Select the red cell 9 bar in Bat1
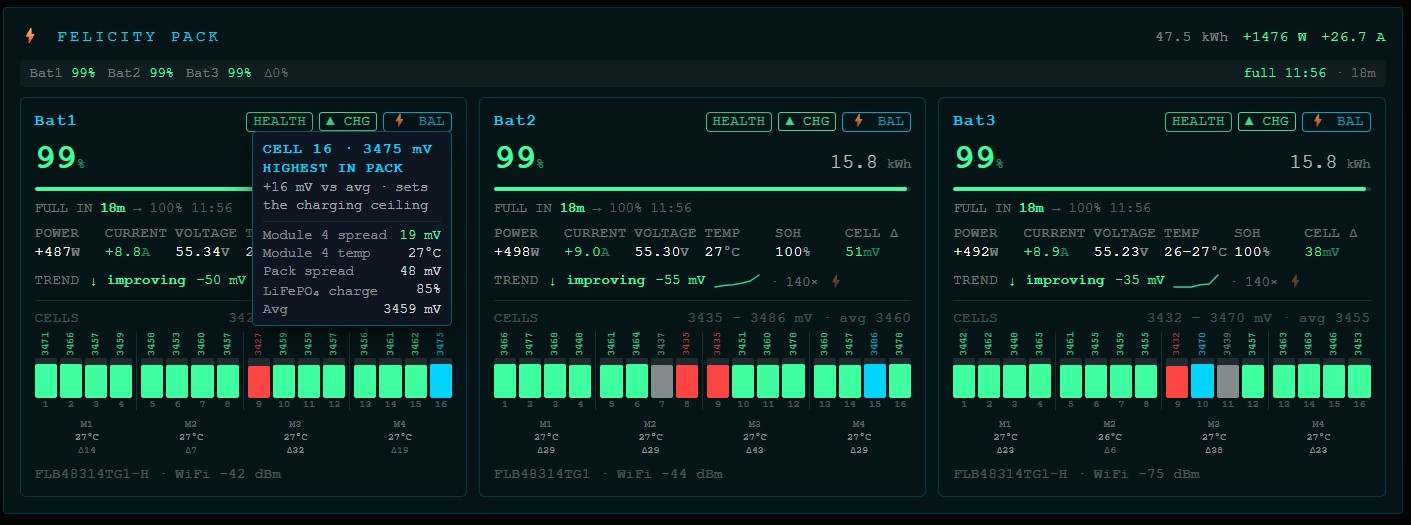This screenshot has width=1411, height=525. coord(259,381)
